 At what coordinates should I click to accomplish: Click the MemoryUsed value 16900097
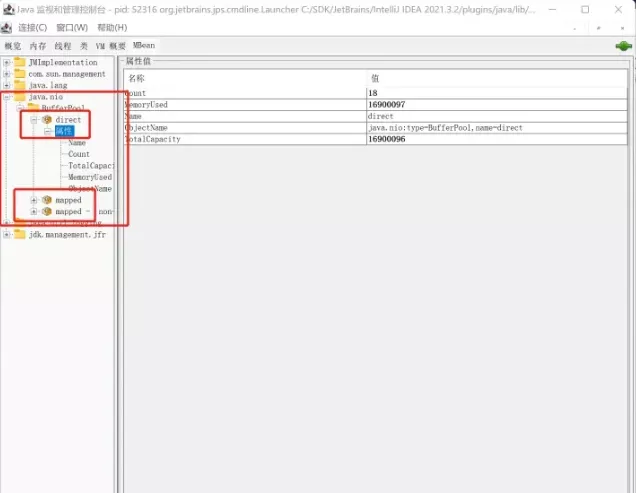point(496,105)
